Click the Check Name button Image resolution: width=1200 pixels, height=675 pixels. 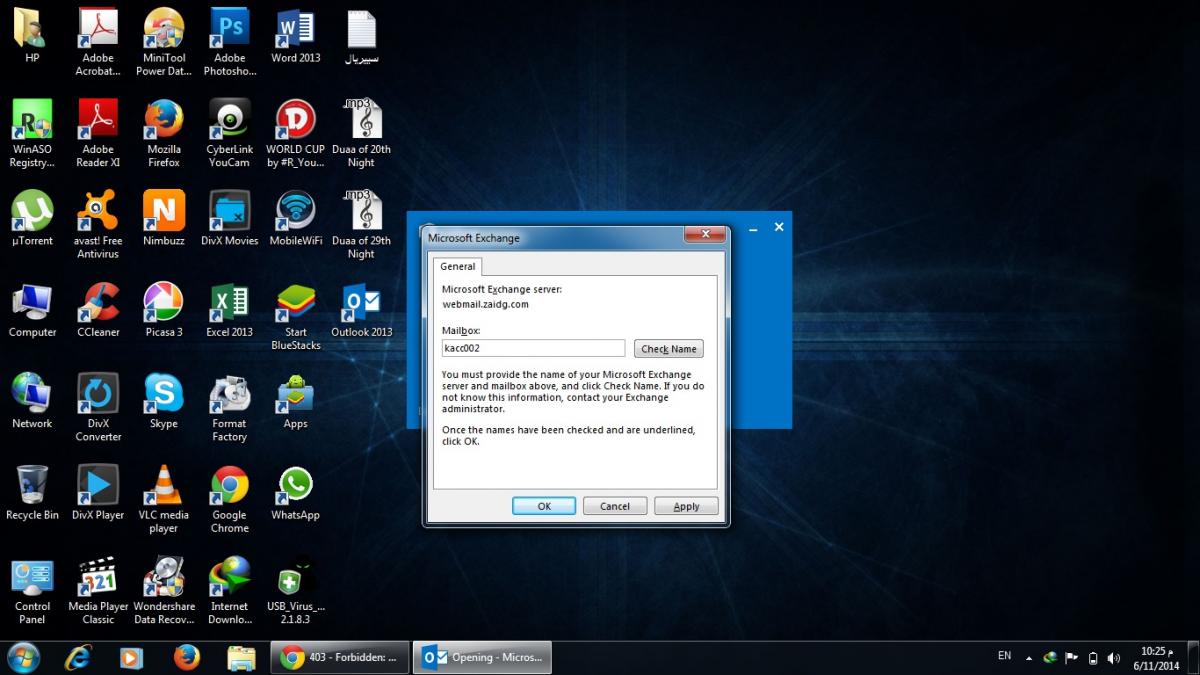pos(669,349)
